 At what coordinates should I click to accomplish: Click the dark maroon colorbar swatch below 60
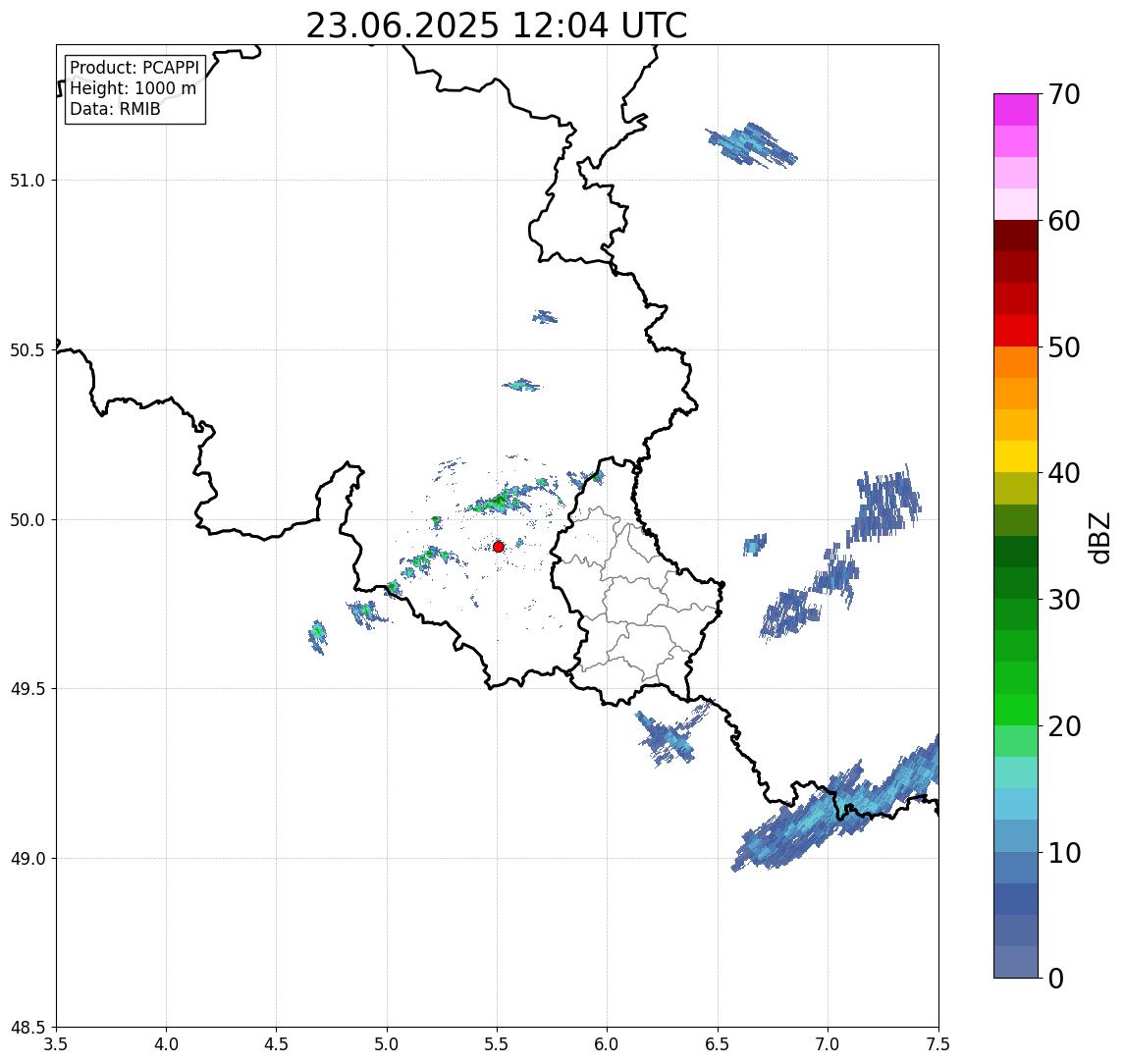1016,236
